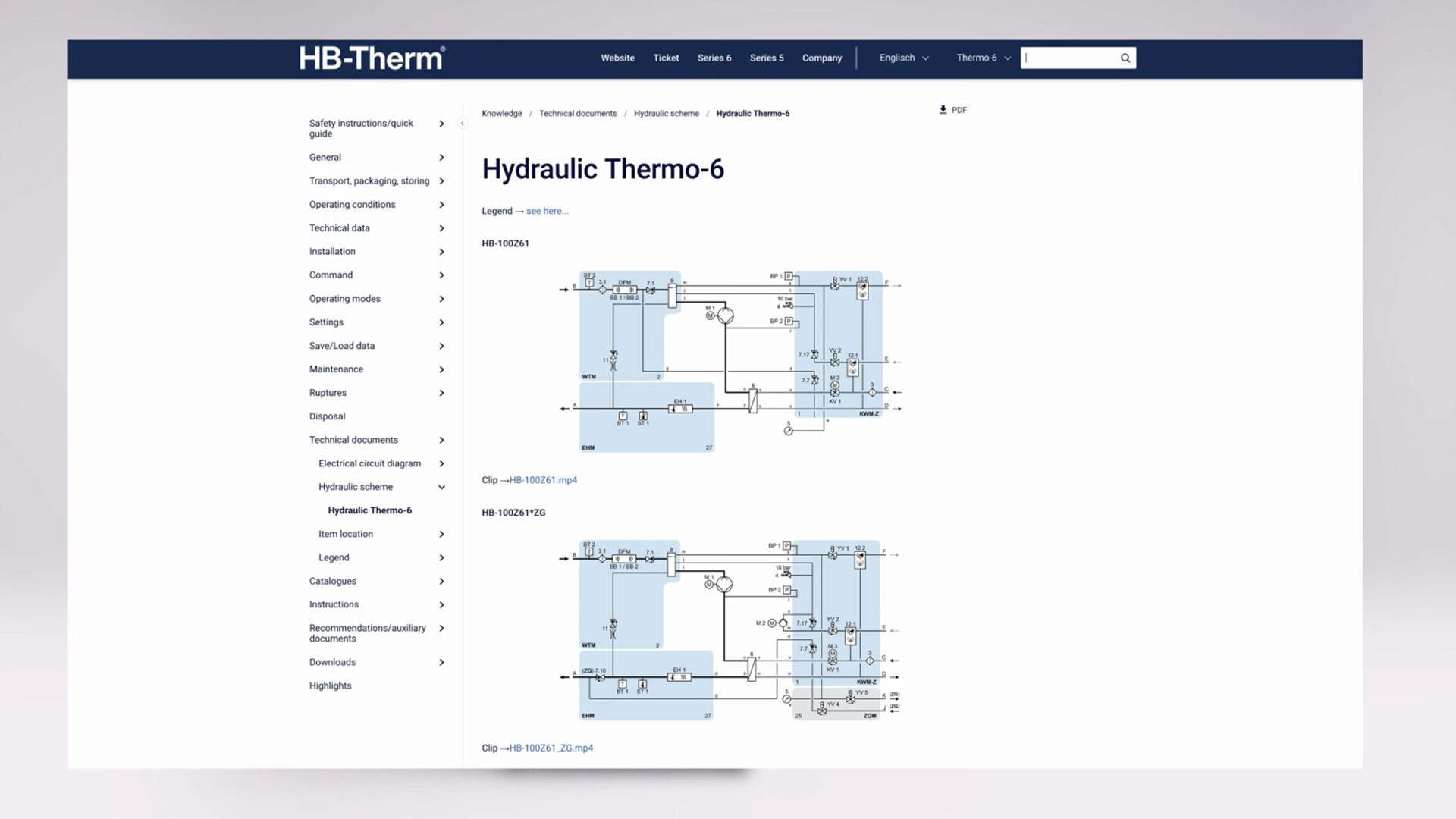Go to Knowledge breadcrumb
The width and height of the screenshot is (1456, 819).
501,114
